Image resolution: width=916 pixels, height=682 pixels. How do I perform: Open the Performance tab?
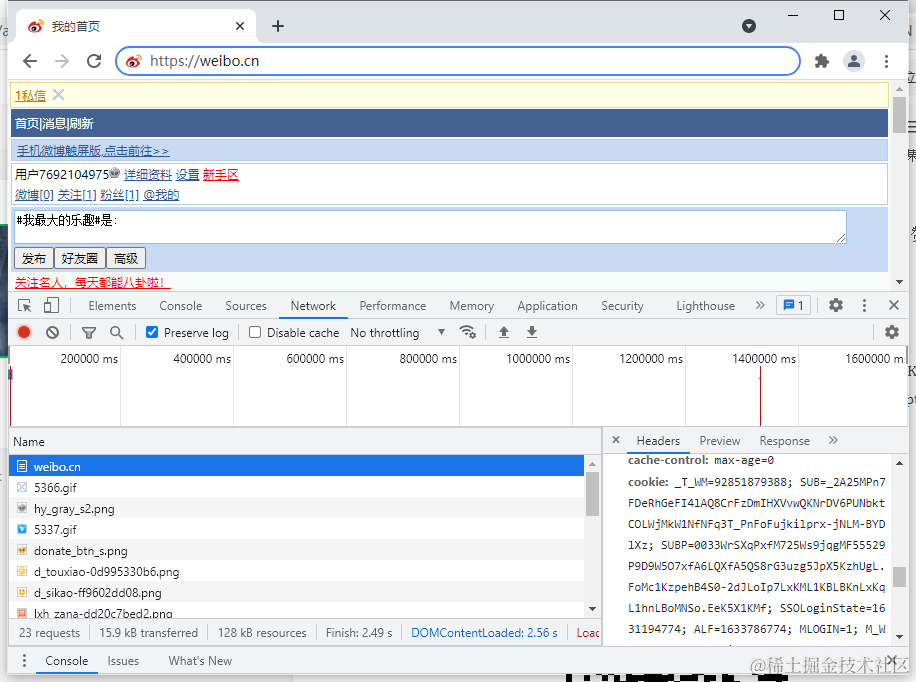point(393,306)
